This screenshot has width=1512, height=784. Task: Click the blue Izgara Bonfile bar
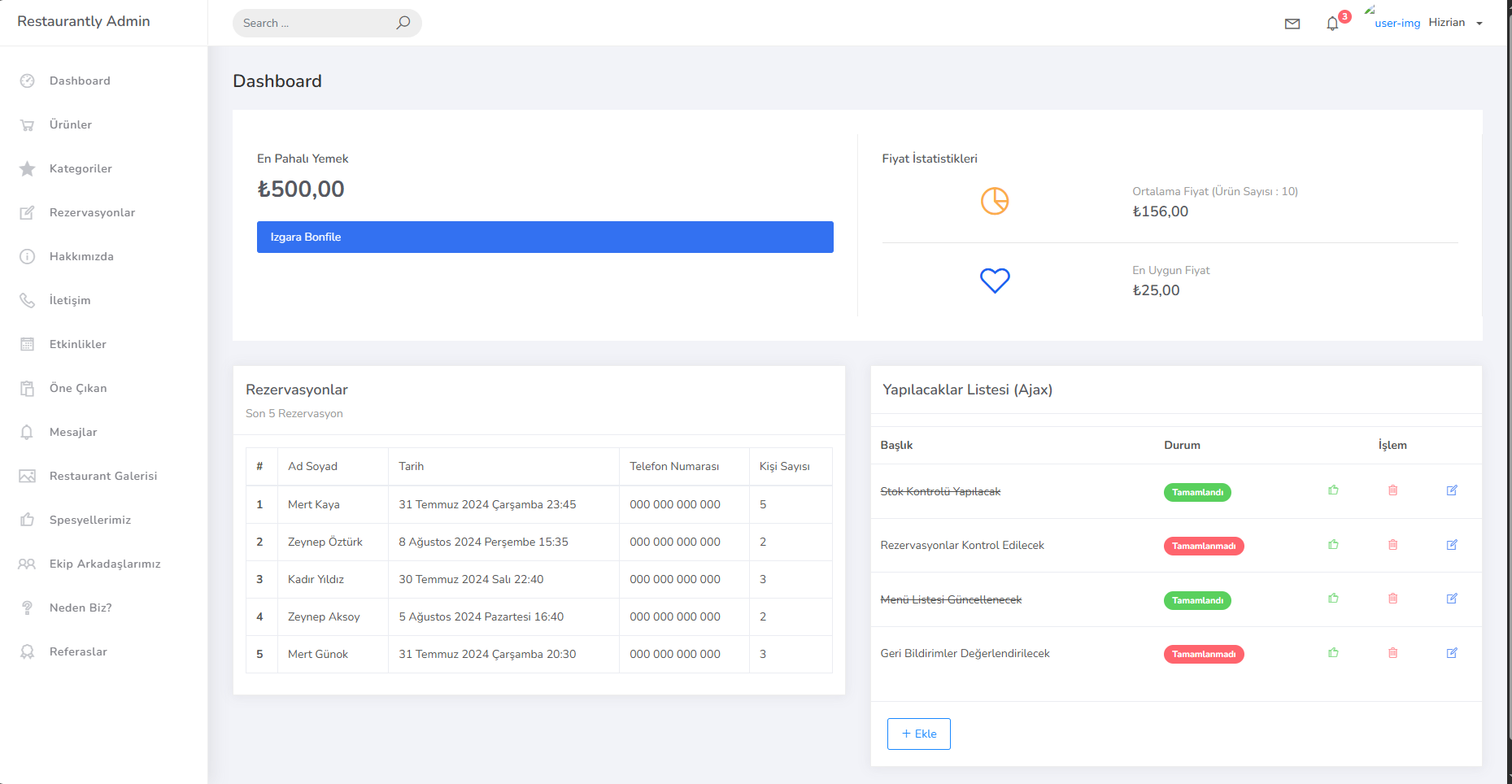point(545,237)
